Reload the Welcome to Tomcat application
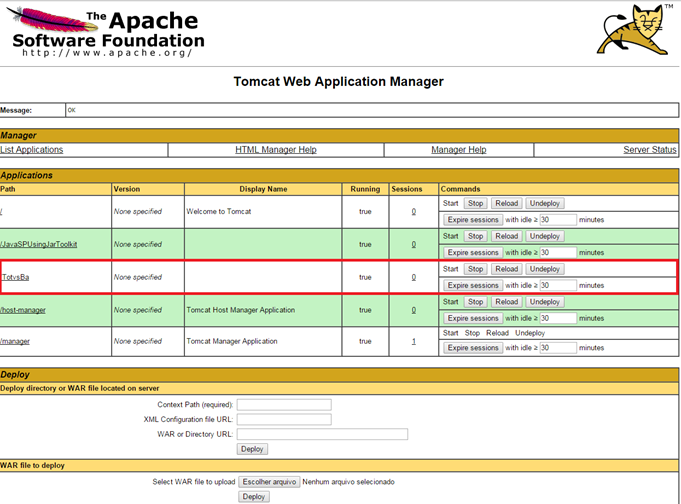681x504 pixels. (x=507, y=203)
